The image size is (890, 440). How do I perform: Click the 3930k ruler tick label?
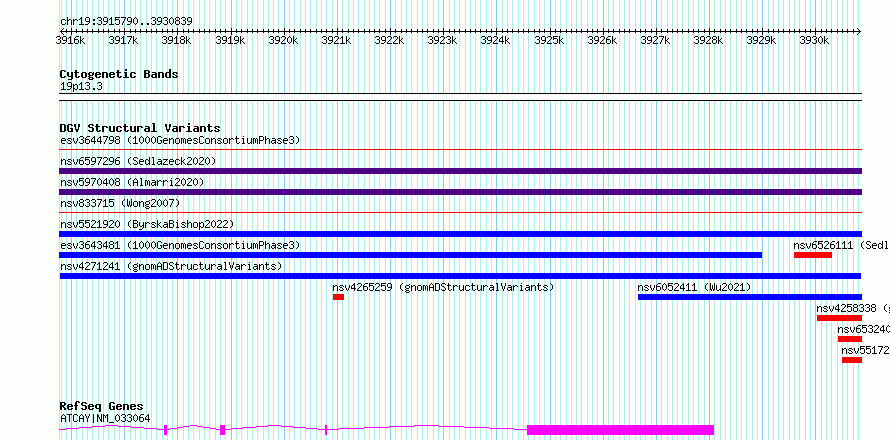pos(815,40)
